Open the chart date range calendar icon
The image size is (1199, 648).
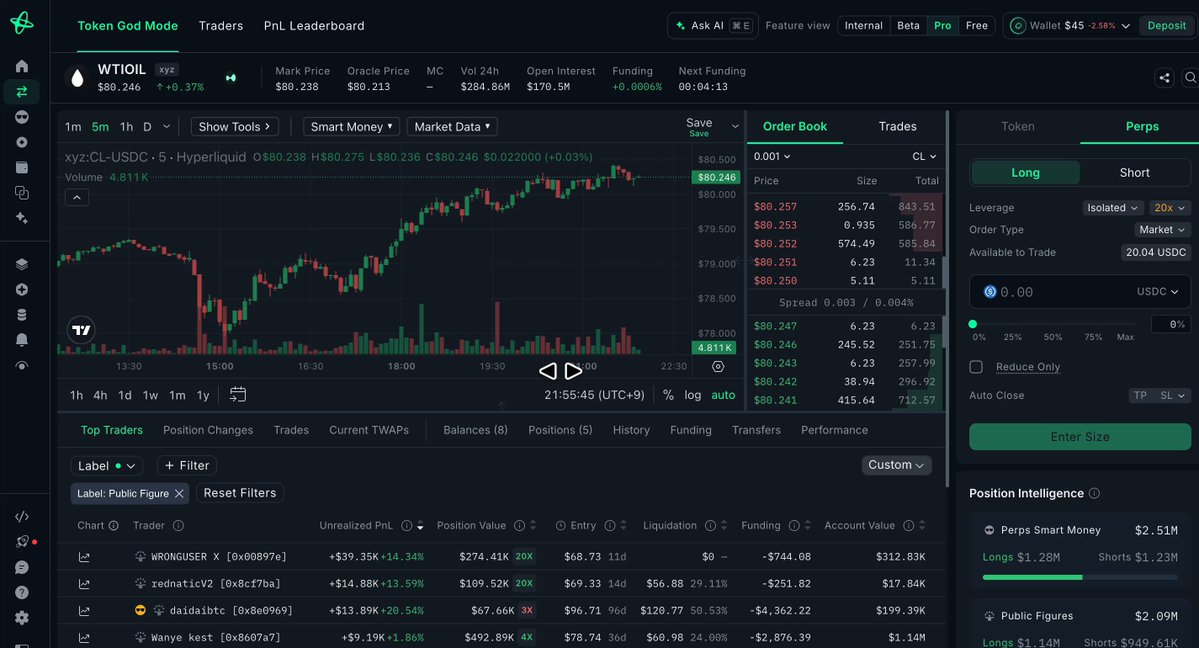click(238, 395)
